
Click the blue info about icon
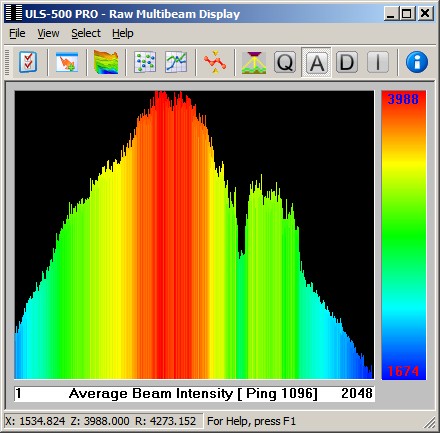(x=417, y=62)
